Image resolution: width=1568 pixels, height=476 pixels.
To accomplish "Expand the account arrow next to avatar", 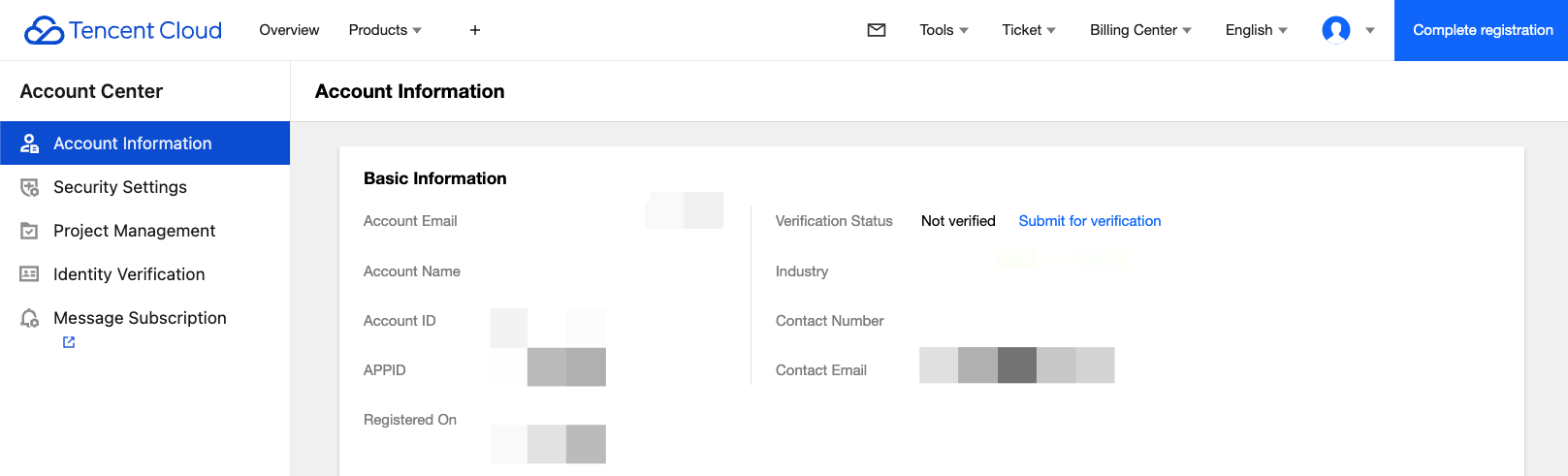I will click(1370, 30).
